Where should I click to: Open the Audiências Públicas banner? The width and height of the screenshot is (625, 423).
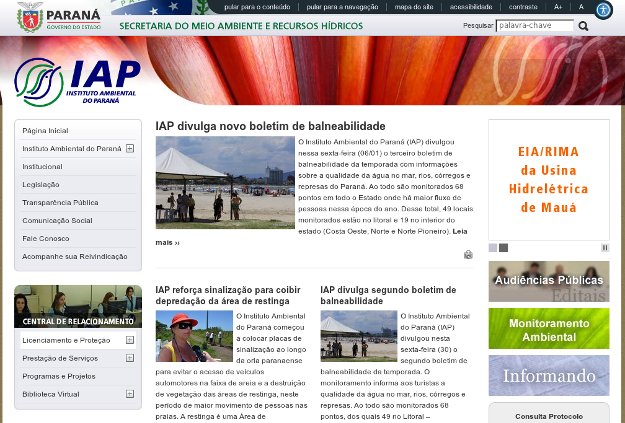pyautogui.click(x=548, y=281)
